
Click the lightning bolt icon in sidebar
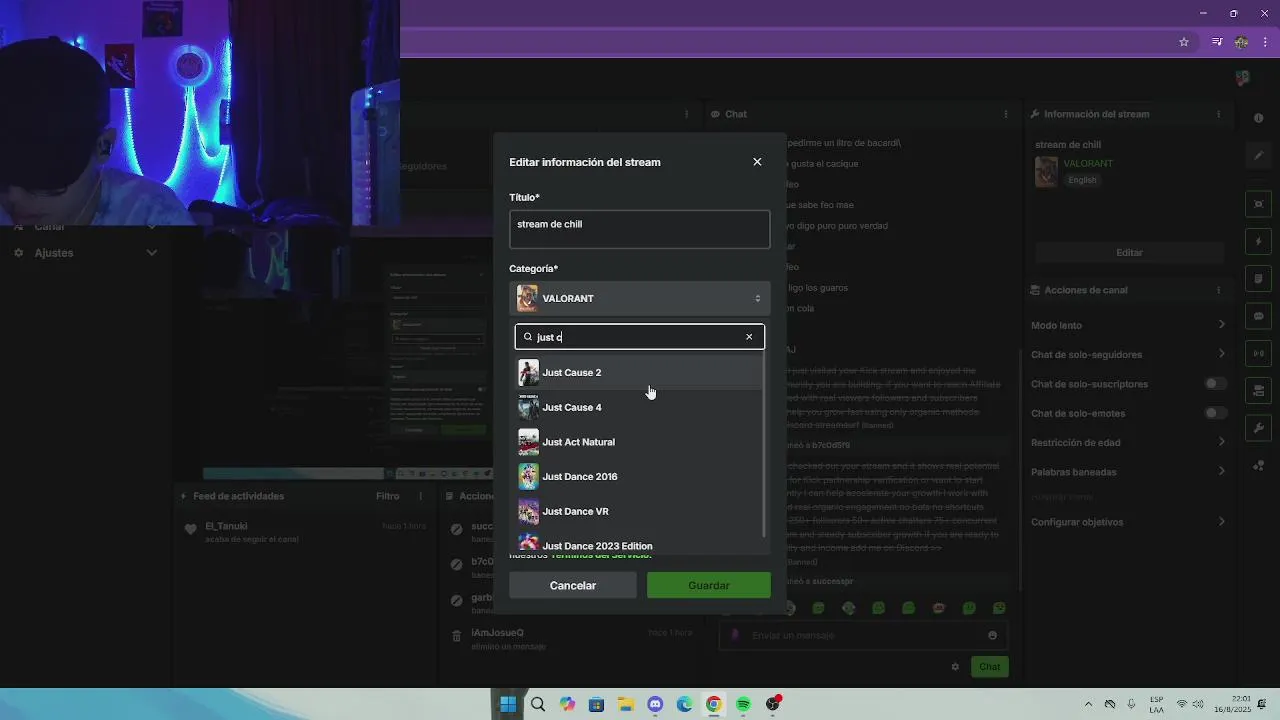tap(1258, 242)
